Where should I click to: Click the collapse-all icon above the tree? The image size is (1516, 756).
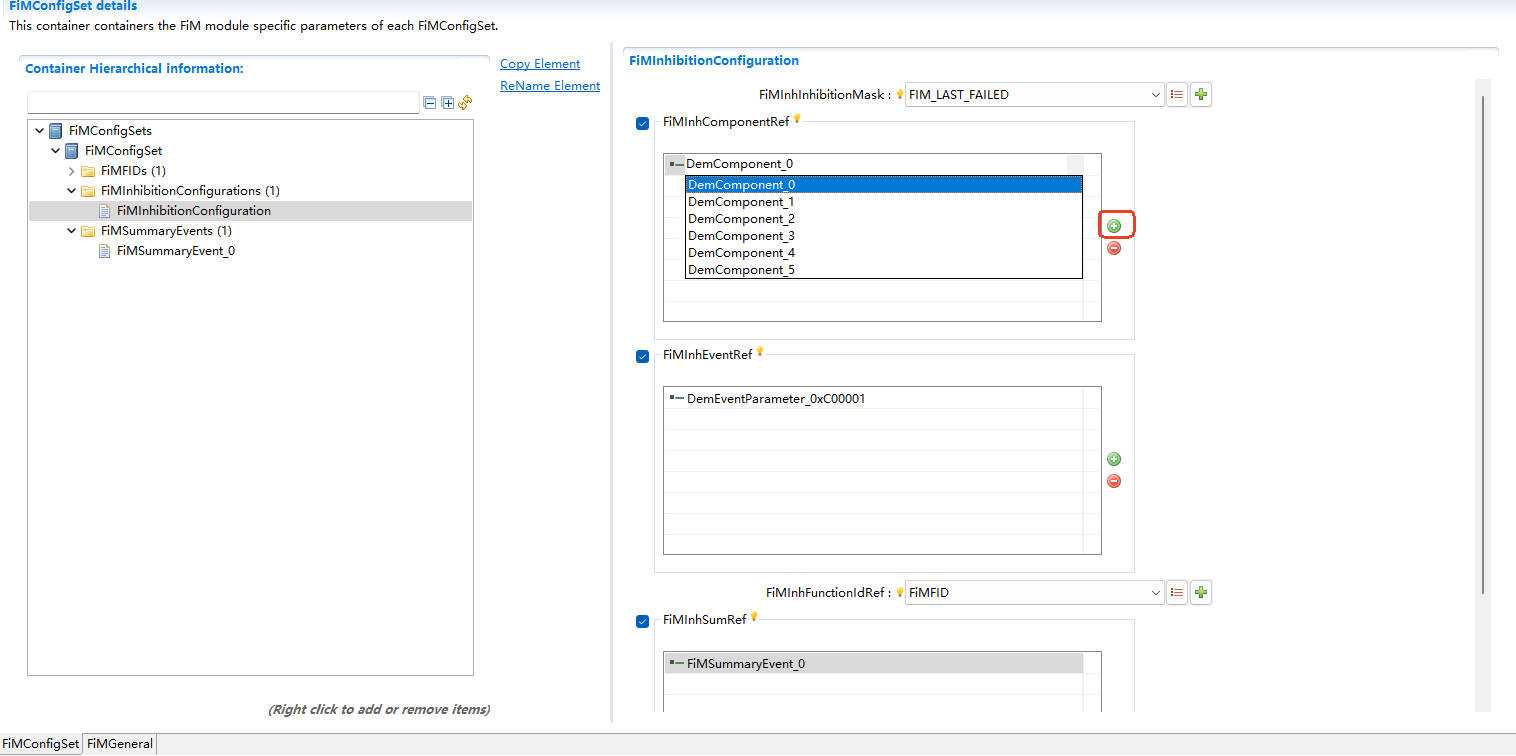tap(429, 102)
